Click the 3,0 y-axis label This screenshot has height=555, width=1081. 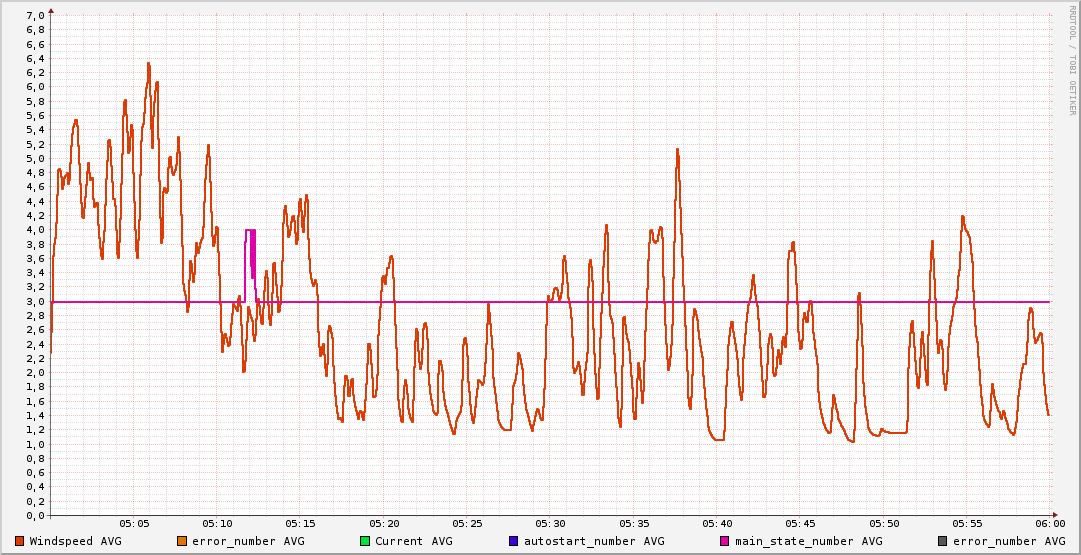coord(34,301)
